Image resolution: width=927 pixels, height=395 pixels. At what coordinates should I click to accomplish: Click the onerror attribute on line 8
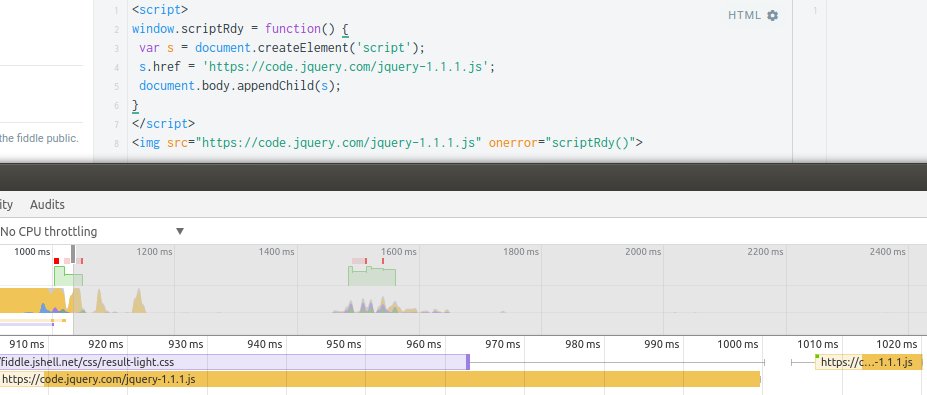pyautogui.click(x=514, y=143)
